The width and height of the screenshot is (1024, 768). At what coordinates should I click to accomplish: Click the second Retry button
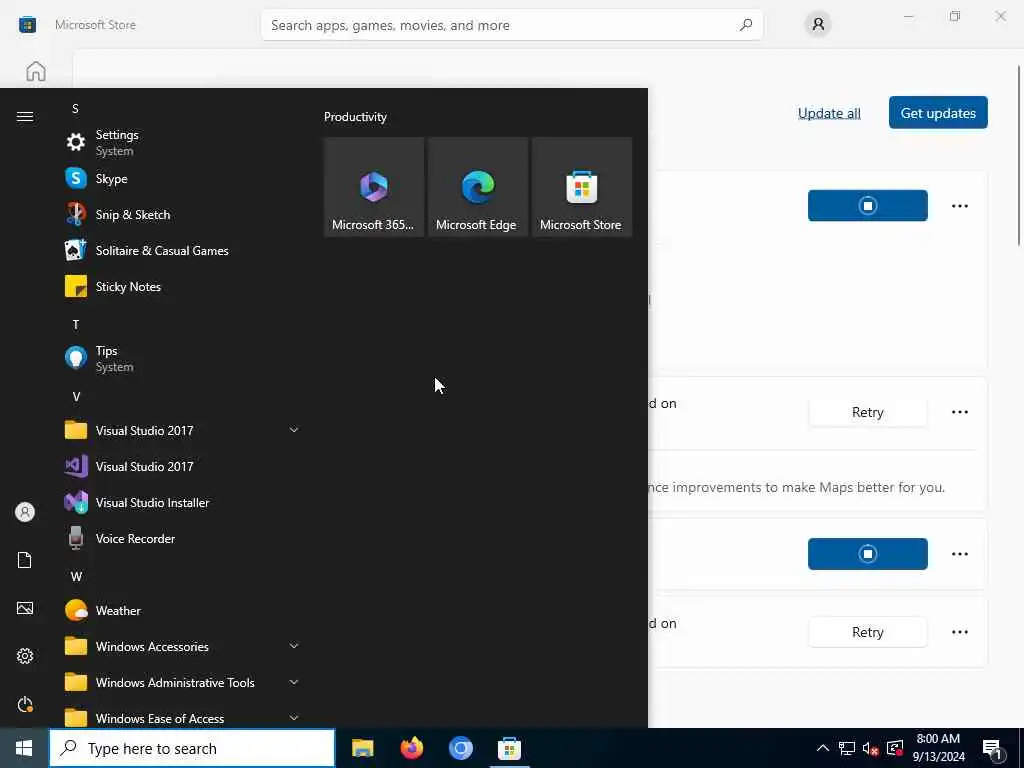point(867,632)
